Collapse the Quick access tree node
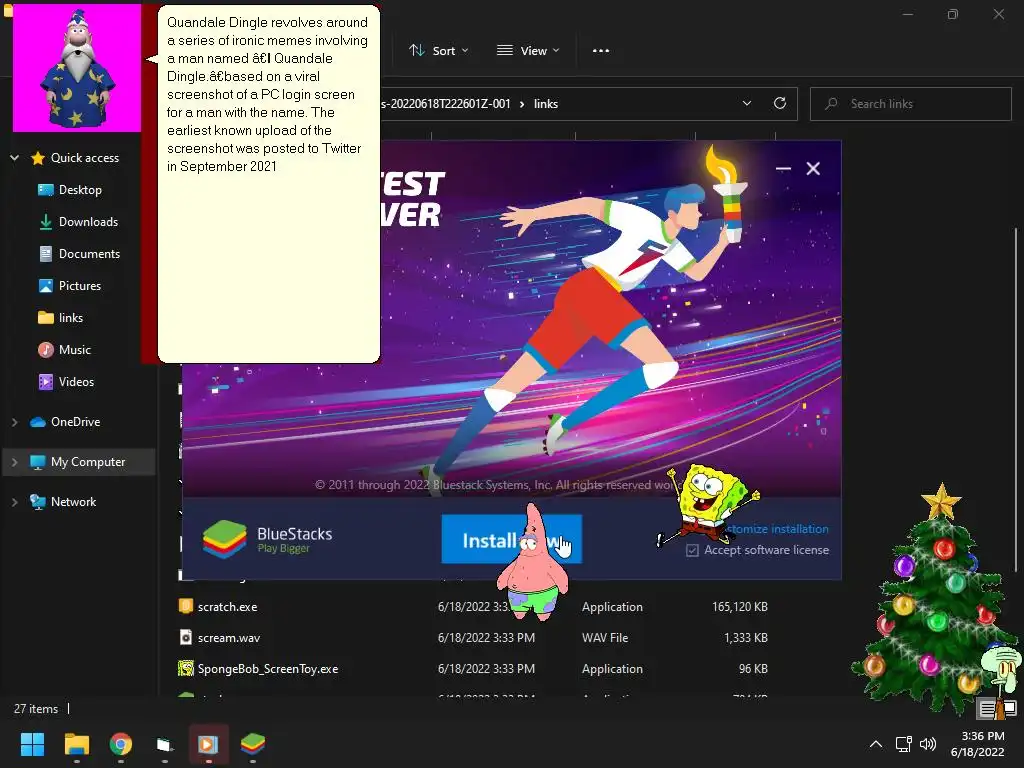 (14, 157)
